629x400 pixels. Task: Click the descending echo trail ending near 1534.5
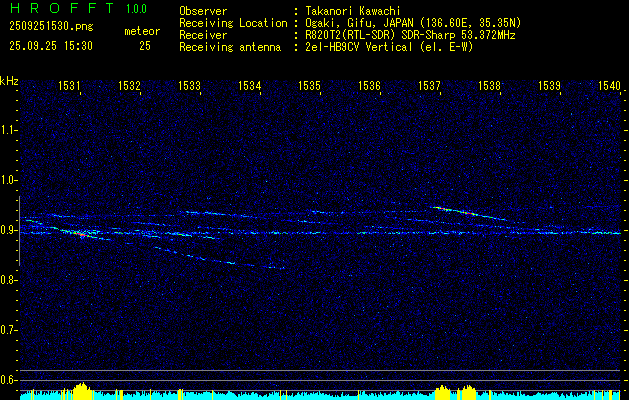click(220, 258)
